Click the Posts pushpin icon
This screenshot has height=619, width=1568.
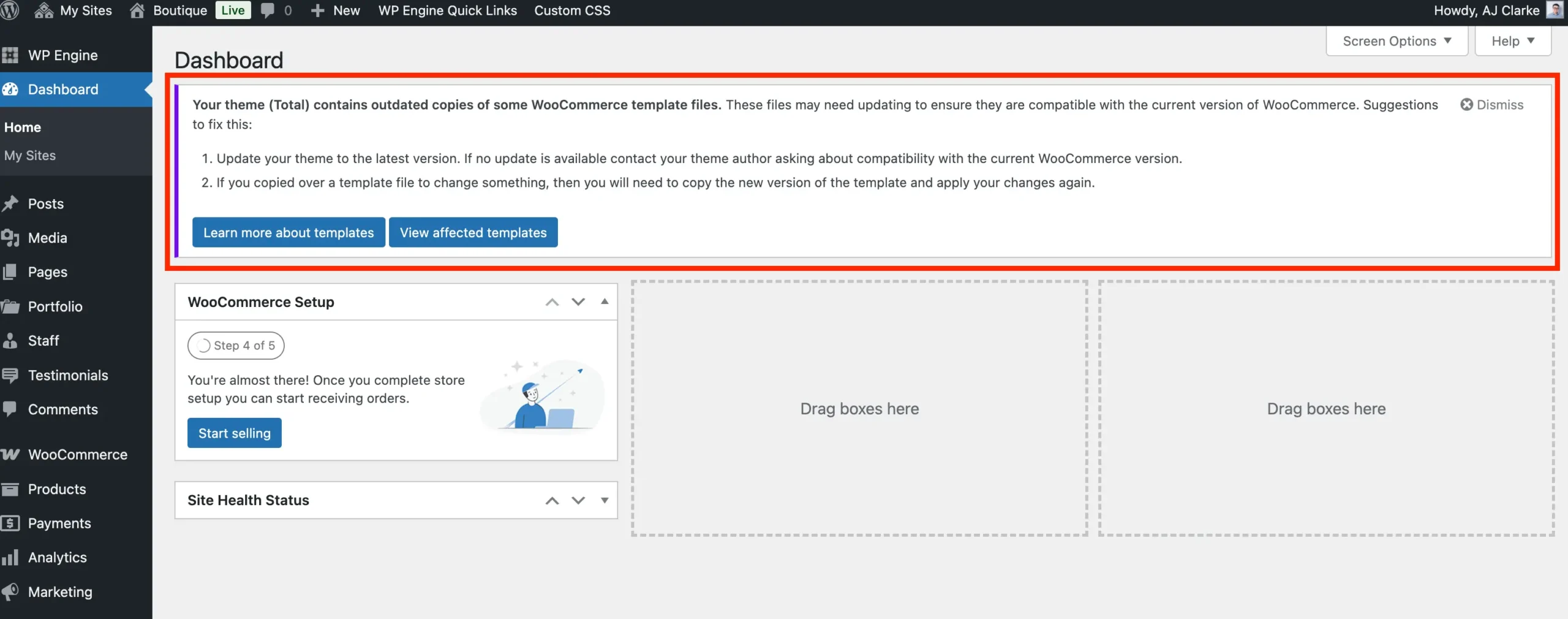[10, 203]
